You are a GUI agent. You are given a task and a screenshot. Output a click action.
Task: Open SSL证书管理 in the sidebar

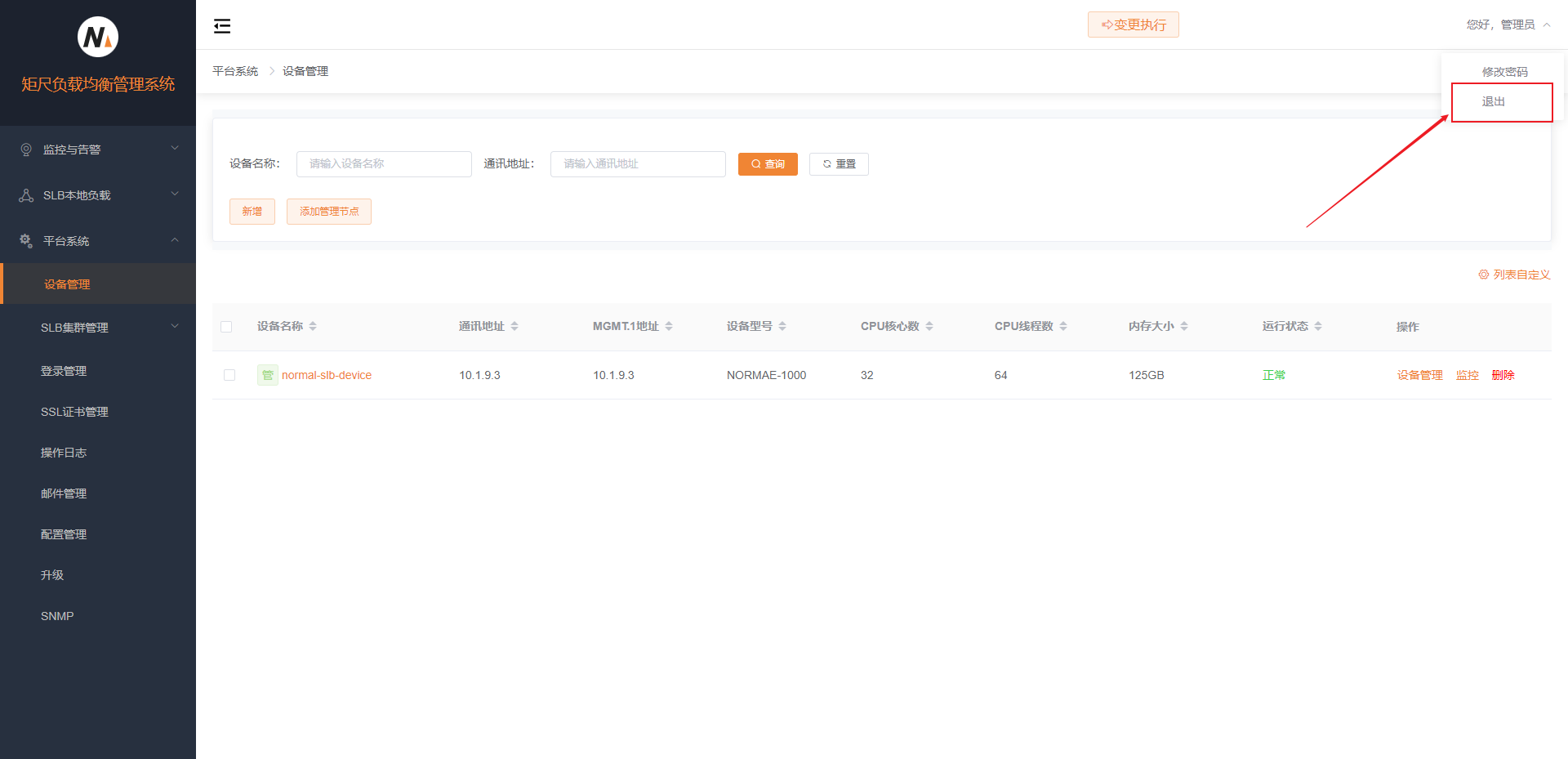pyautogui.click(x=74, y=412)
